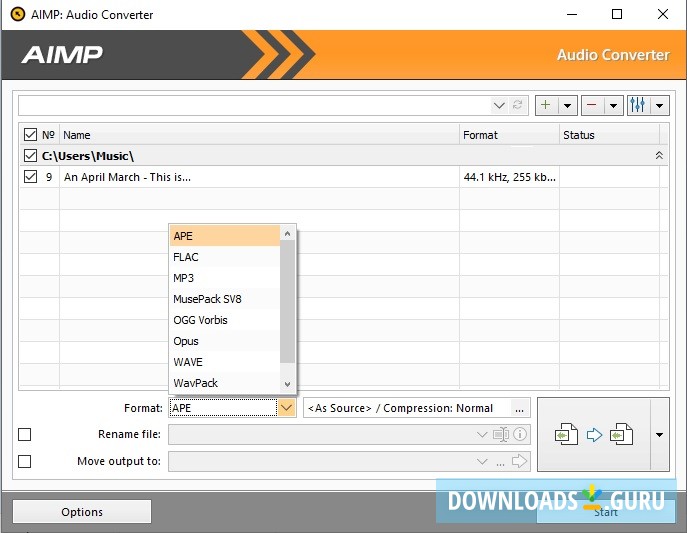This screenshot has height=533, width=687.
Task: Click the go-to output folder arrow icon
Action: (x=520, y=461)
